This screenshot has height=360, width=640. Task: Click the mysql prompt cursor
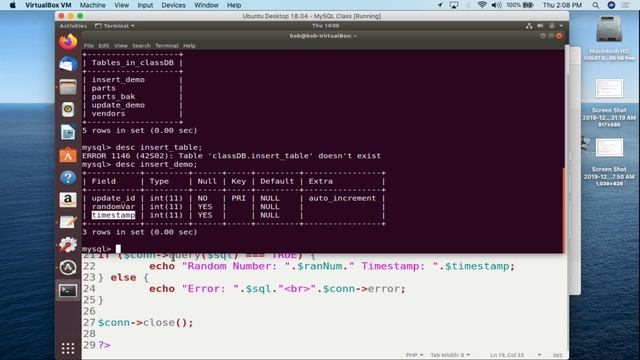(x=118, y=249)
